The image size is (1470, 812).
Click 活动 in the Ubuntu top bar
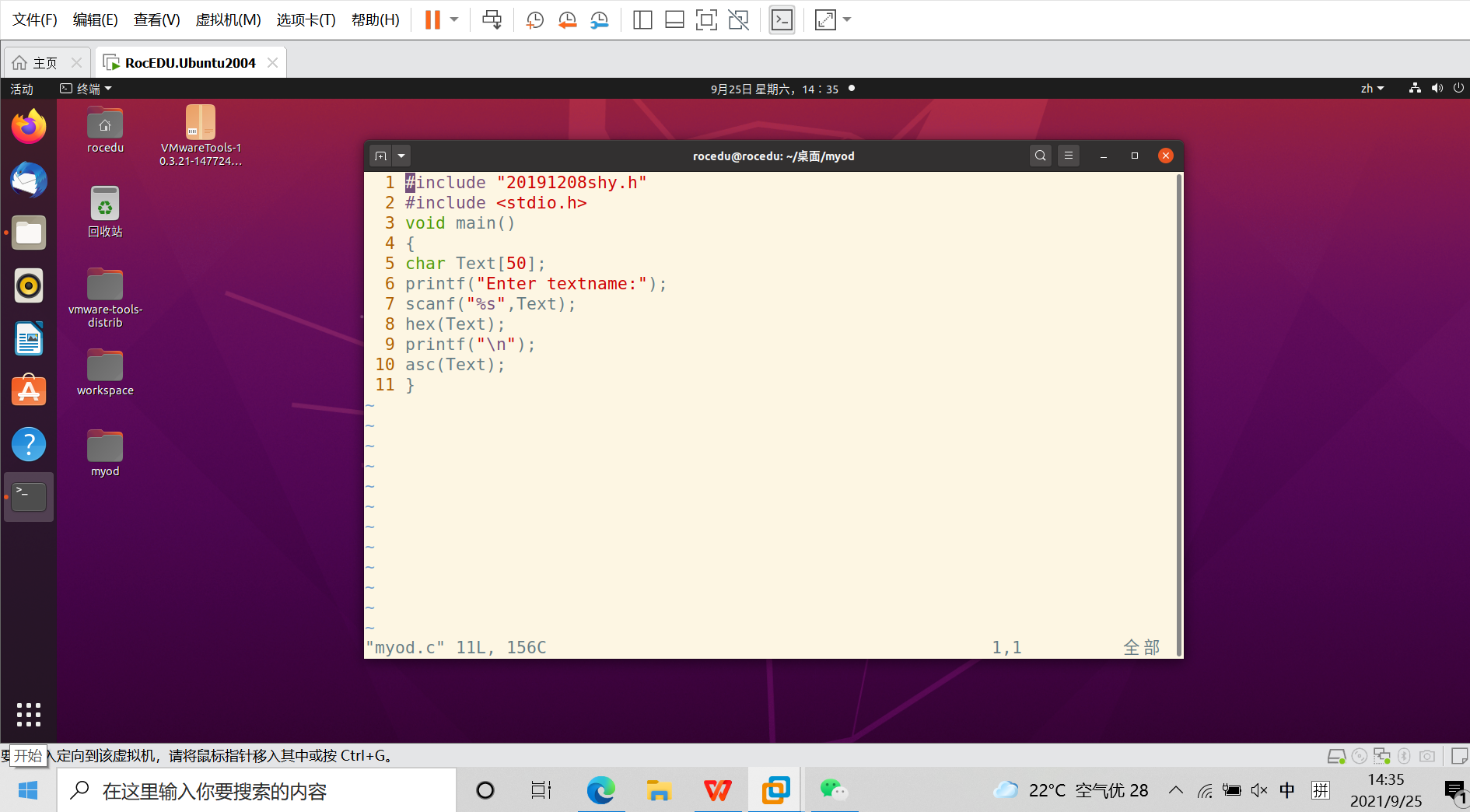coord(22,89)
